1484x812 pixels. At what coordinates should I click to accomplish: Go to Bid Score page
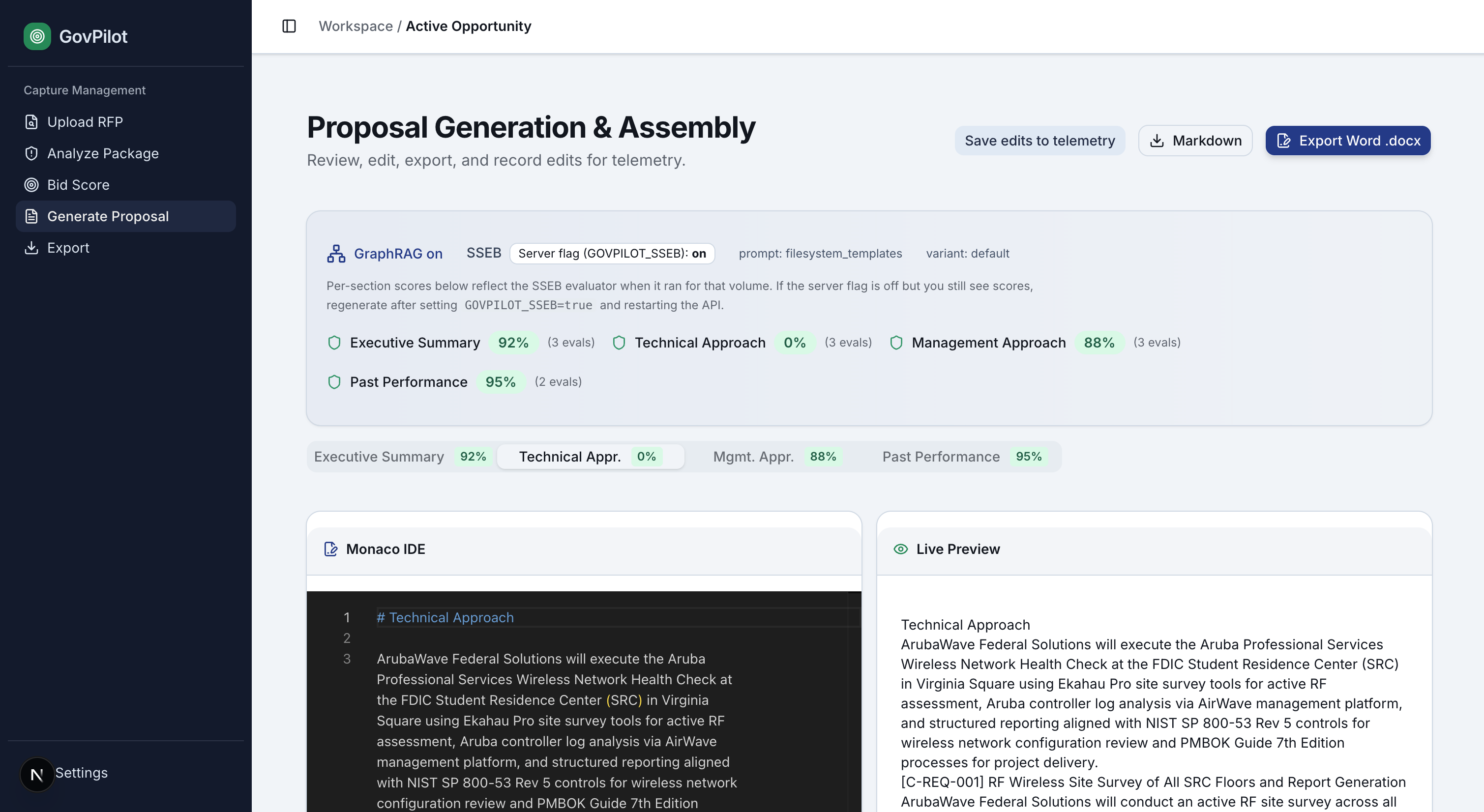[x=78, y=185]
